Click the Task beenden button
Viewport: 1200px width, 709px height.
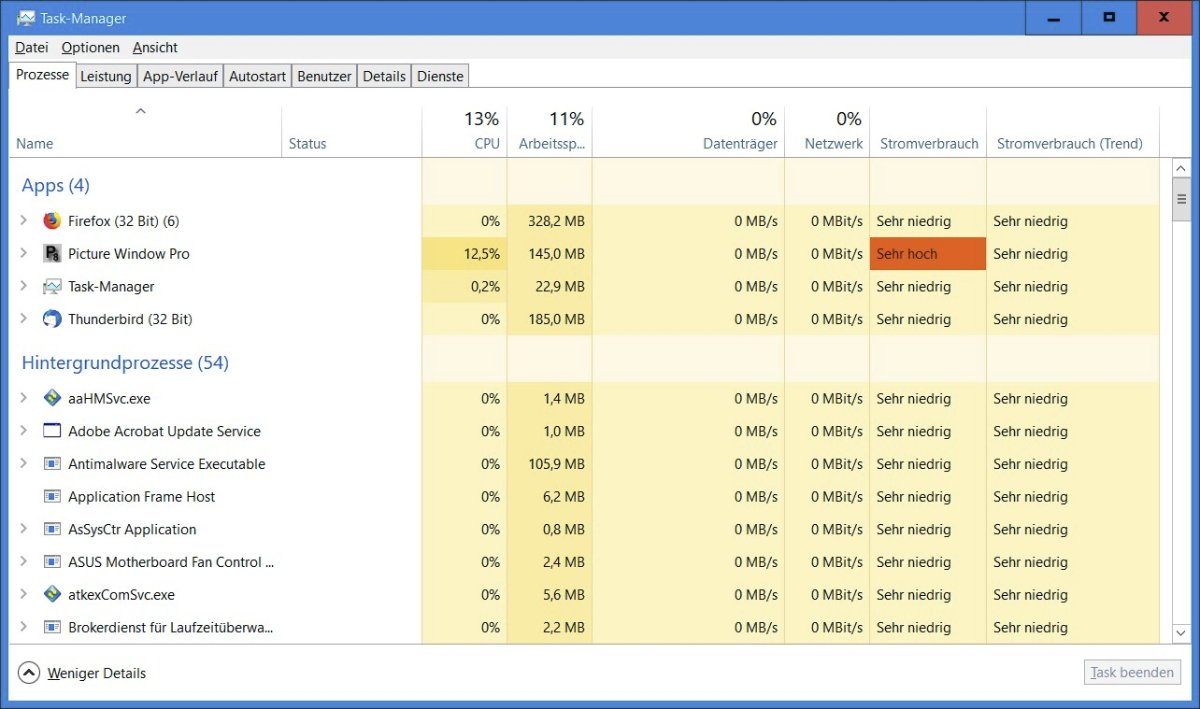click(1132, 672)
